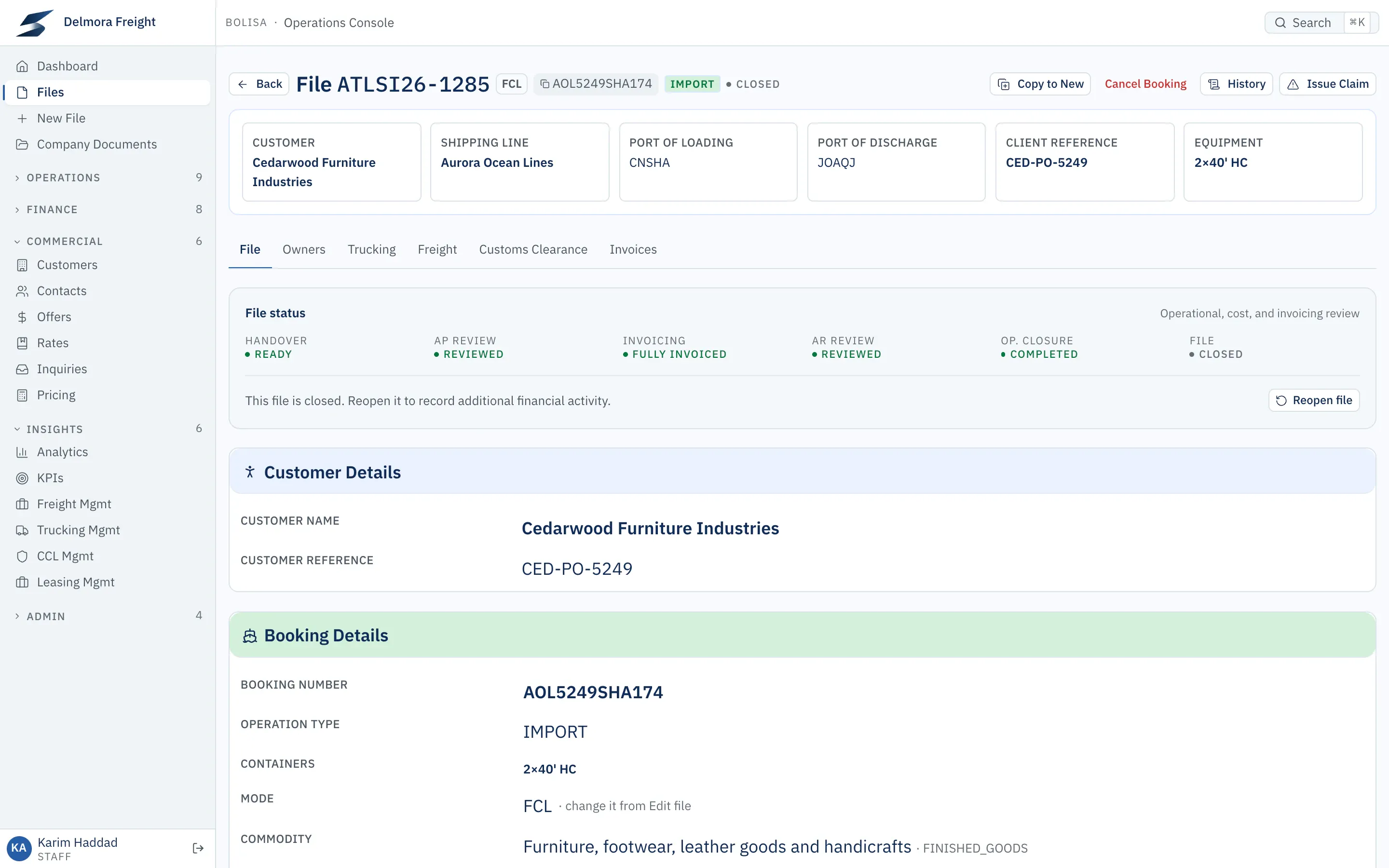
Task: Collapse the COMMERCIAL sidebar section
Action: tap(108, 242)
